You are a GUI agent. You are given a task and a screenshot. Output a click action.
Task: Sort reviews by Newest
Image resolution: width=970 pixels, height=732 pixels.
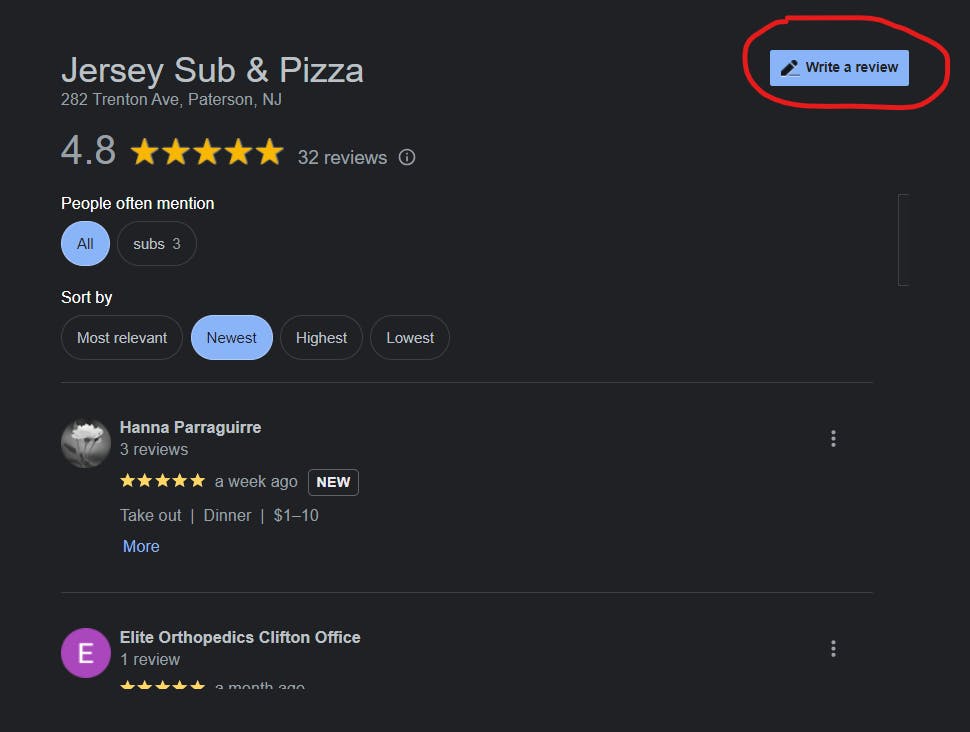point(232,338)
